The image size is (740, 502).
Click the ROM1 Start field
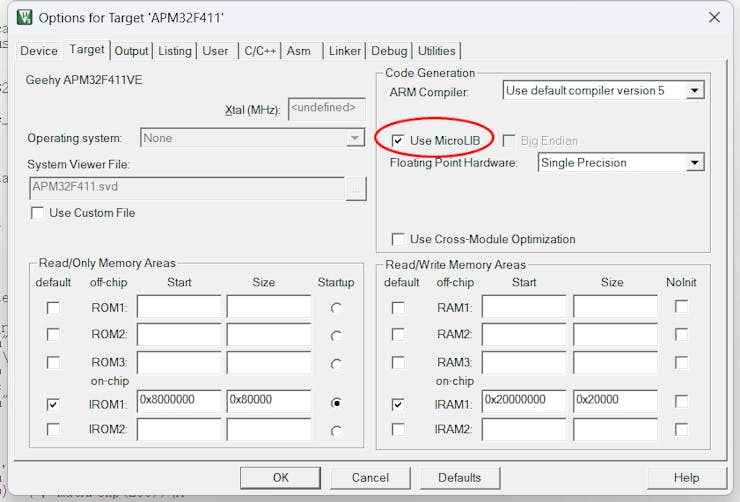click(179, 306)
